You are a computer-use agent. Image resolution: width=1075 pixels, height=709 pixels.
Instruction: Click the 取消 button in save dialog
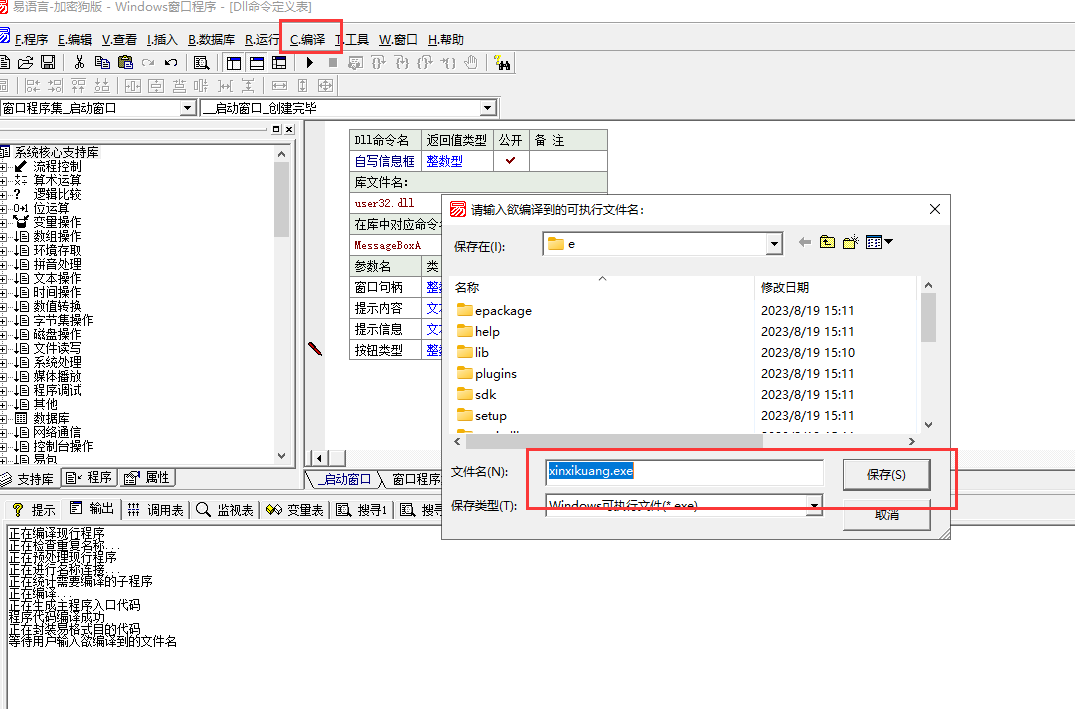click(886, 515)
